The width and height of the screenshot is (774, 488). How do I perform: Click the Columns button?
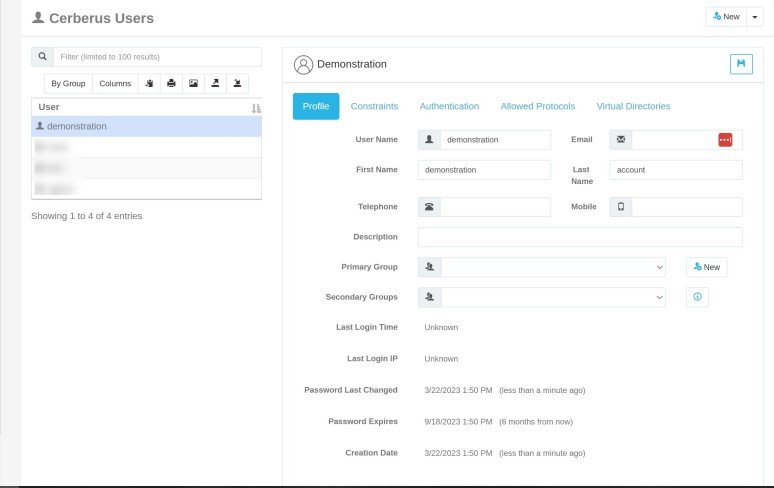[x=115, y=83]
